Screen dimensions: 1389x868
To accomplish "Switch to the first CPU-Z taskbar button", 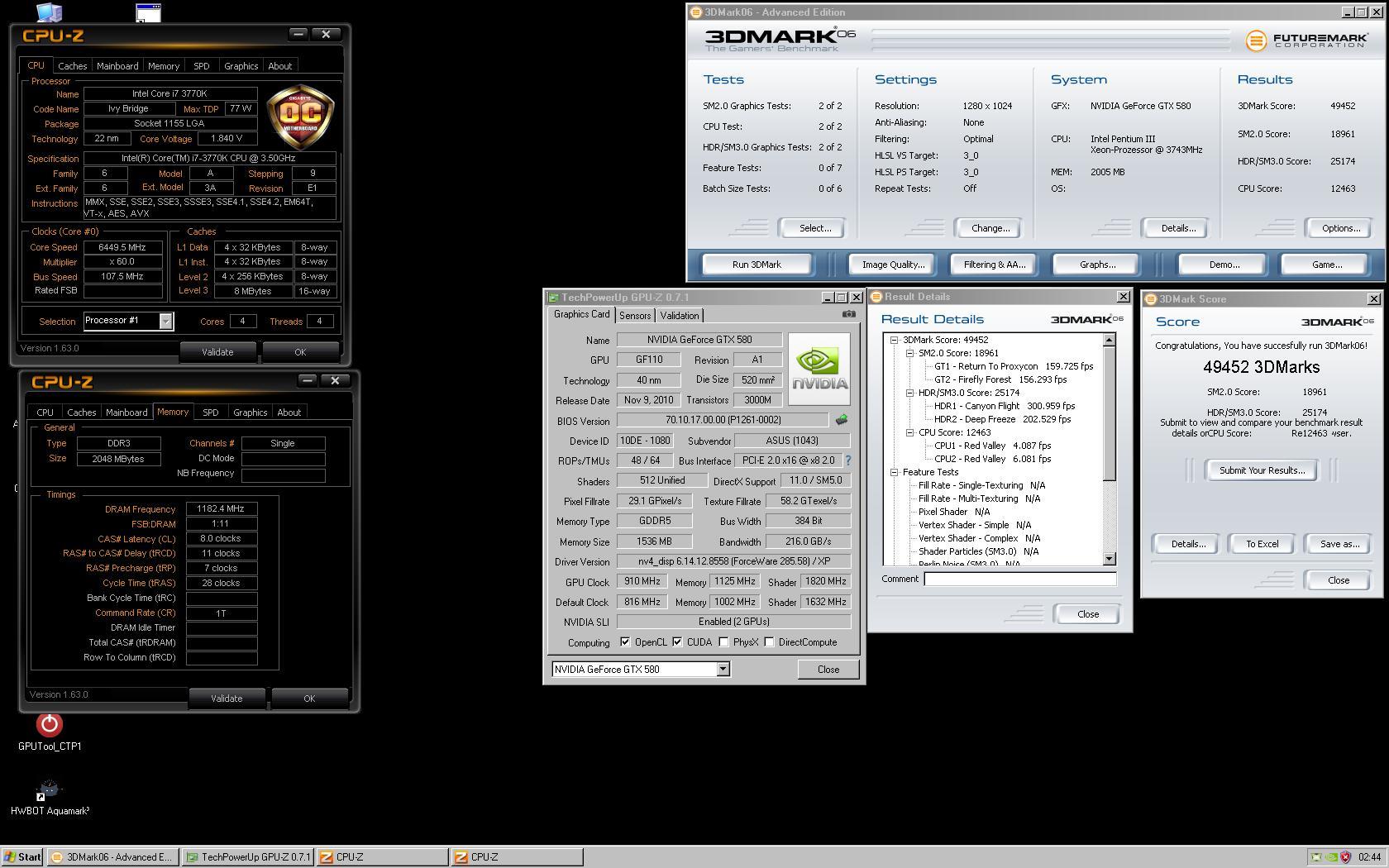I will (x=383, y=857).
